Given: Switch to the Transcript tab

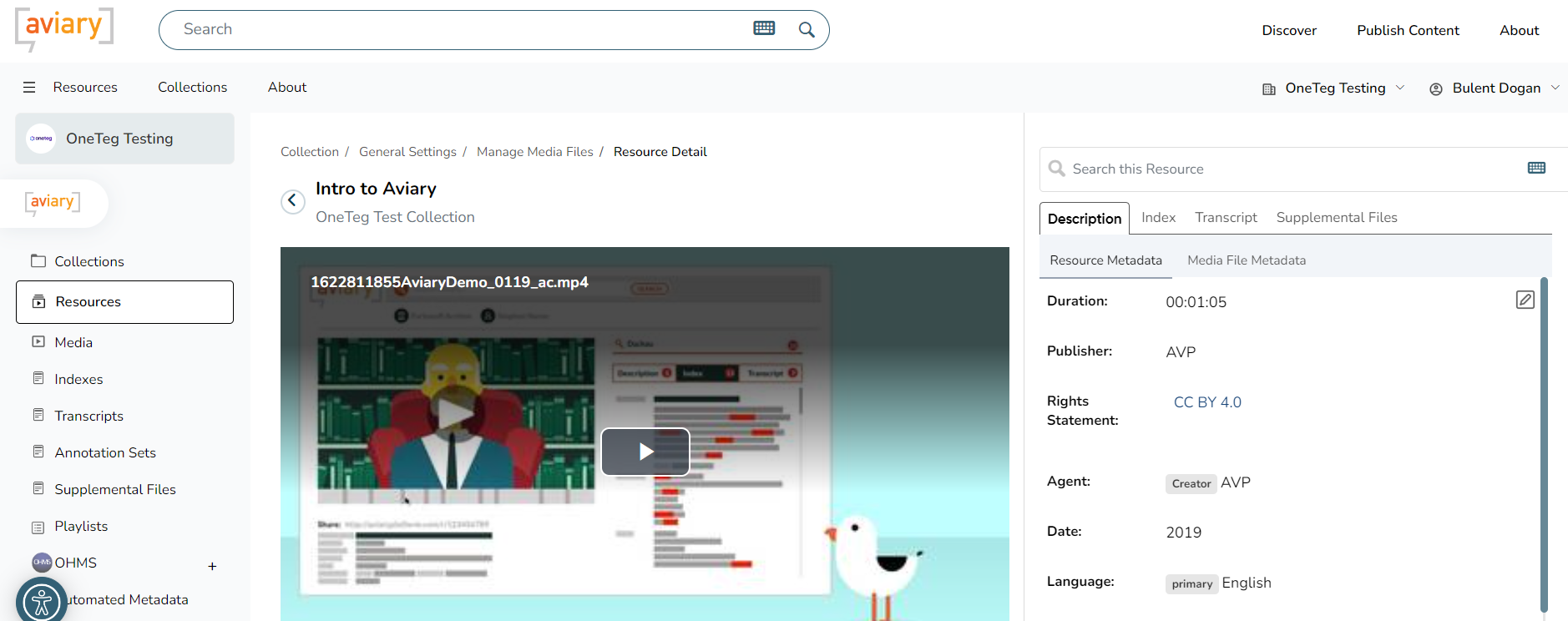Looking at the screenshot, I should click(x=1225, y=218).
